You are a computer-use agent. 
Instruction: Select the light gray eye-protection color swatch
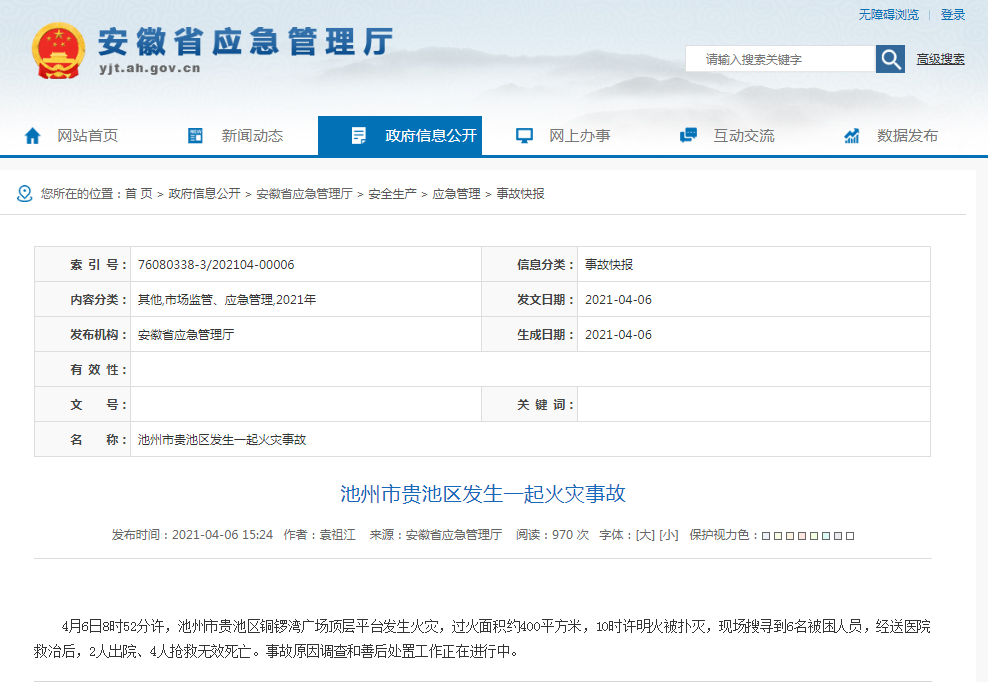[x=838, y=536]
